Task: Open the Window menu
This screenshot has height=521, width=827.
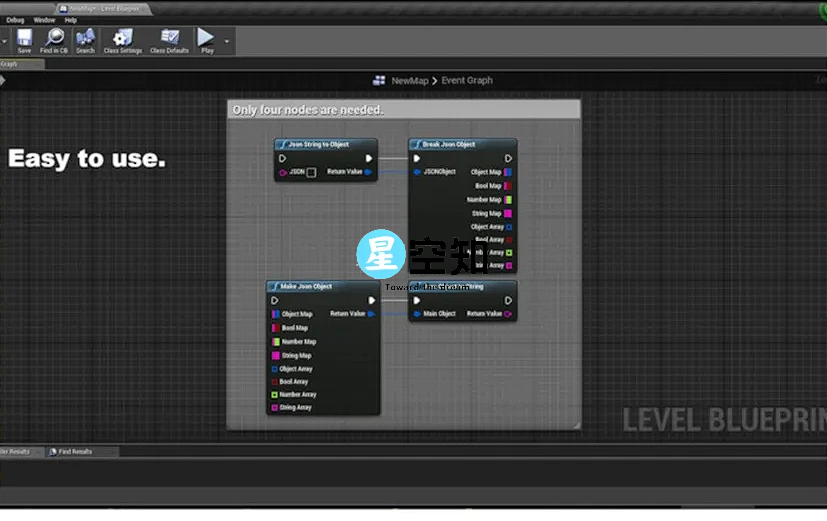Action: tap(44, 20)
